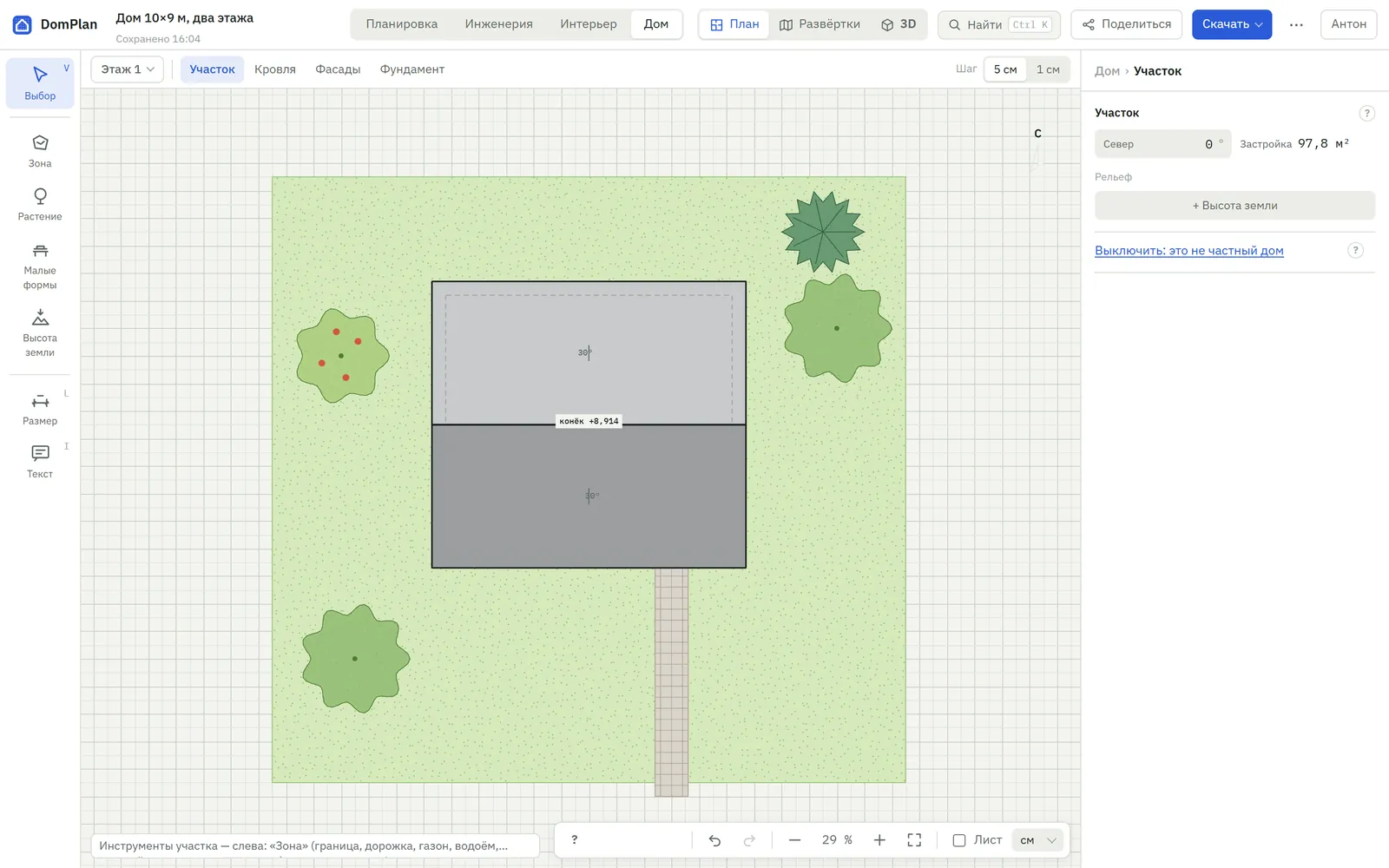This screenshot has width=1389, height=868.
Task: Open the Этаж 1 floor dropdown
Action: click(x=128, y=69)
